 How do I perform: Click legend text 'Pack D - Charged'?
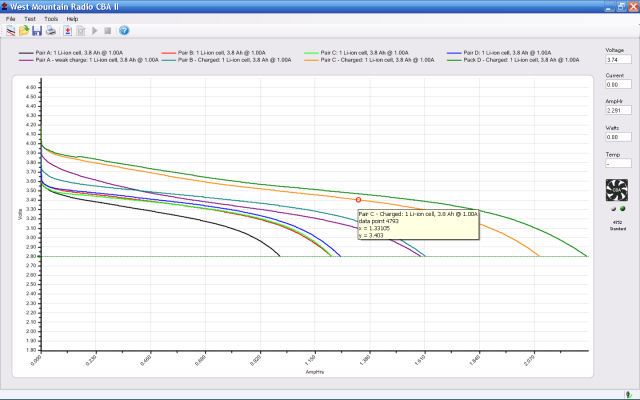tap(486, 60)
